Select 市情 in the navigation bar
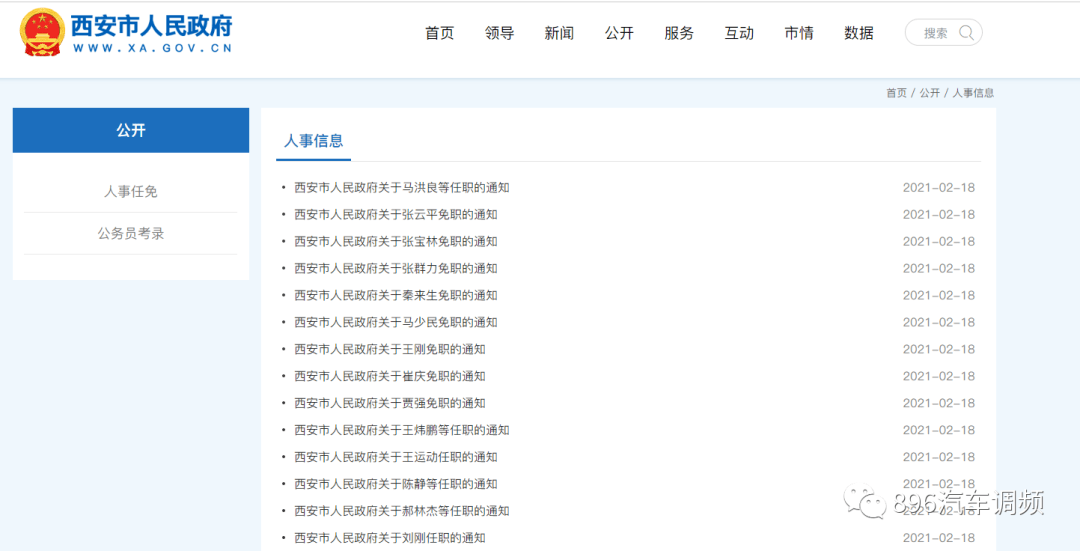 tap(799, 33)
